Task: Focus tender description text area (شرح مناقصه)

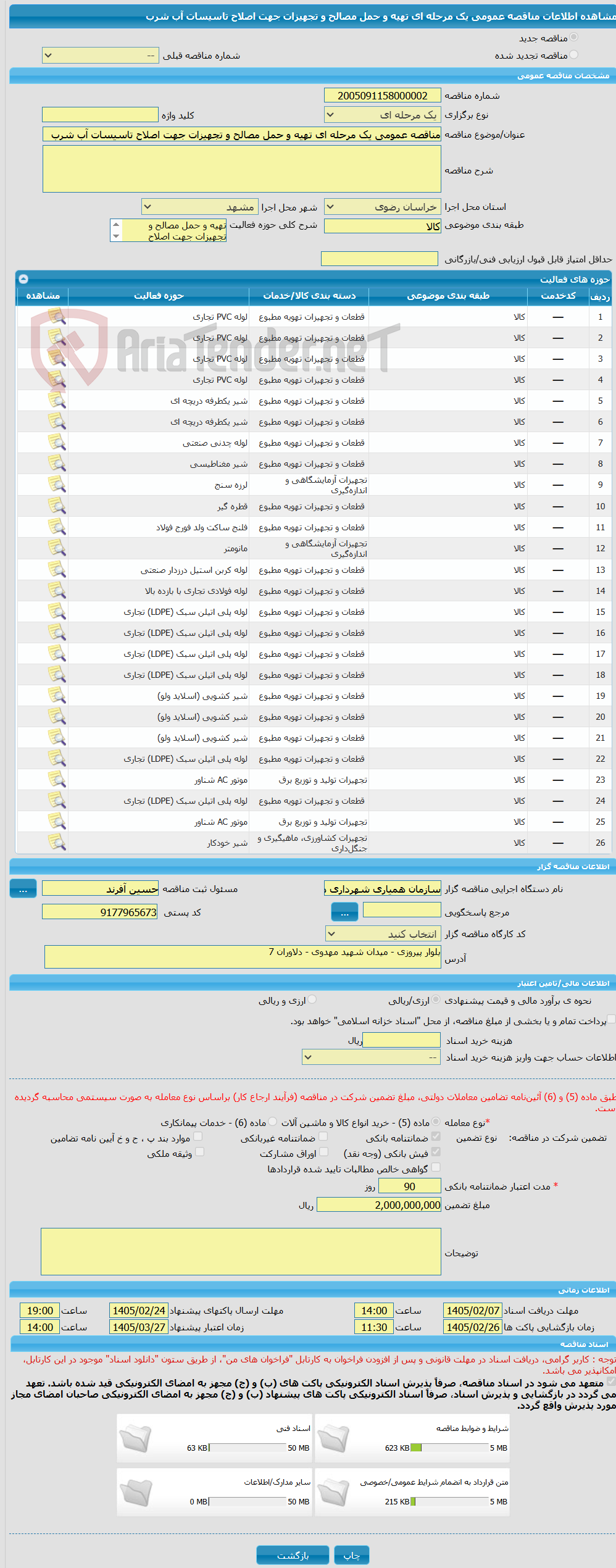Action: pos(242,169)
